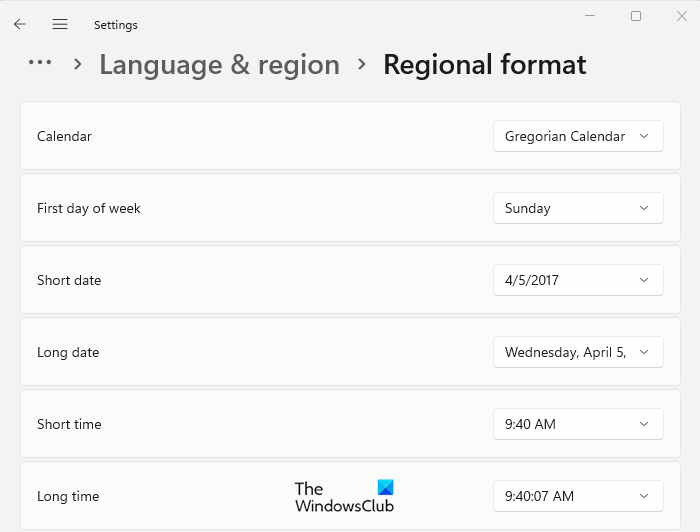Click the Long date row label

[68, 352]
